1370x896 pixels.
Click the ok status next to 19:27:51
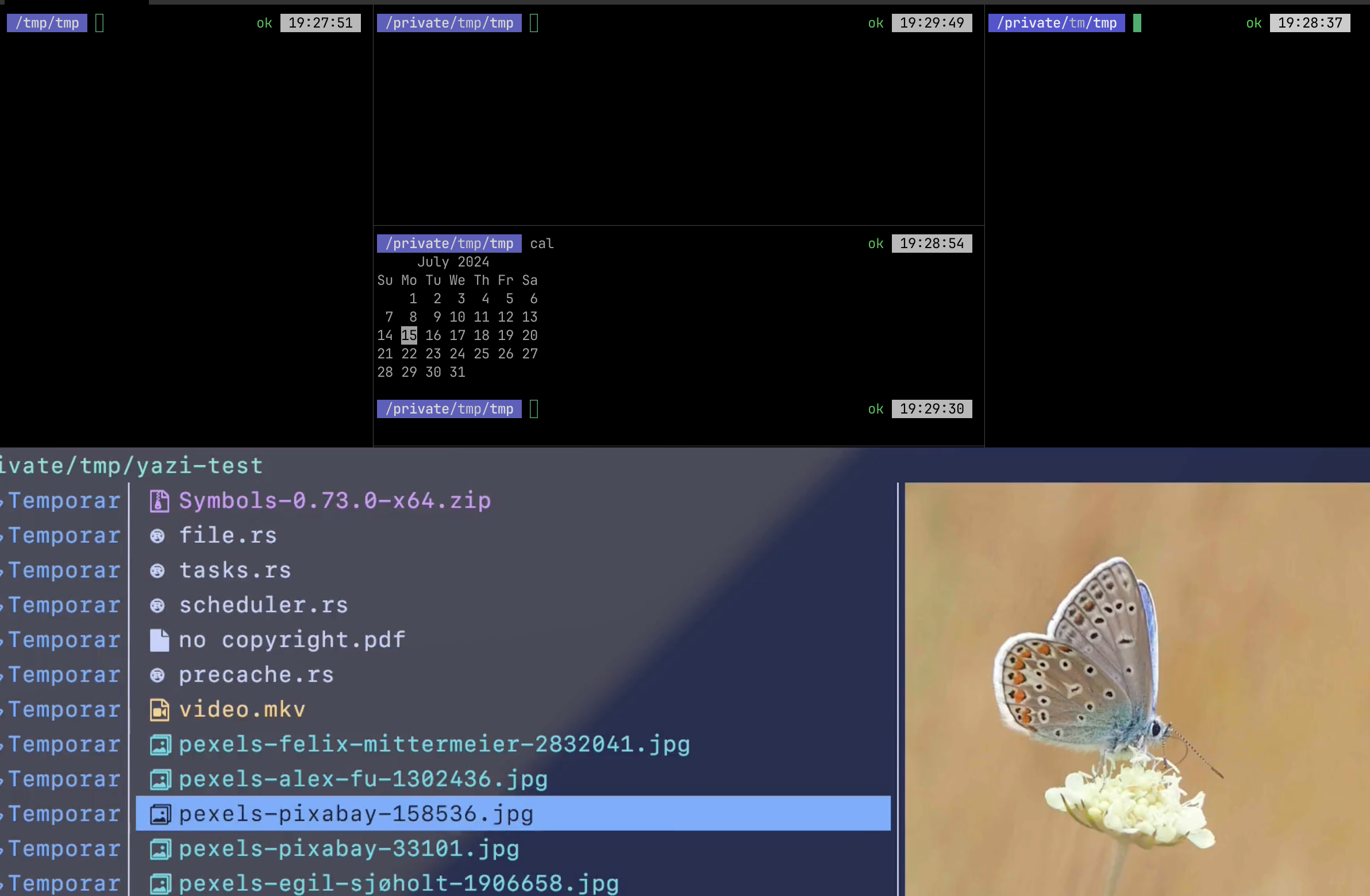(x=264, y=23)
